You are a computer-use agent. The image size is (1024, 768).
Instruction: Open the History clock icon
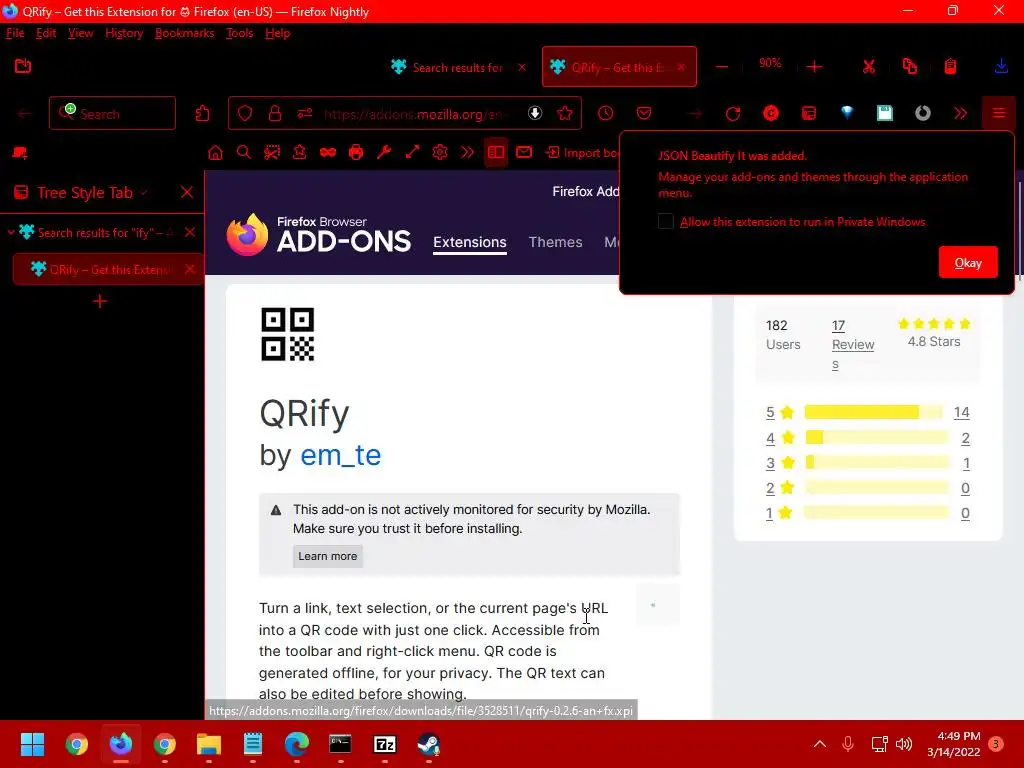coord(606,114)
